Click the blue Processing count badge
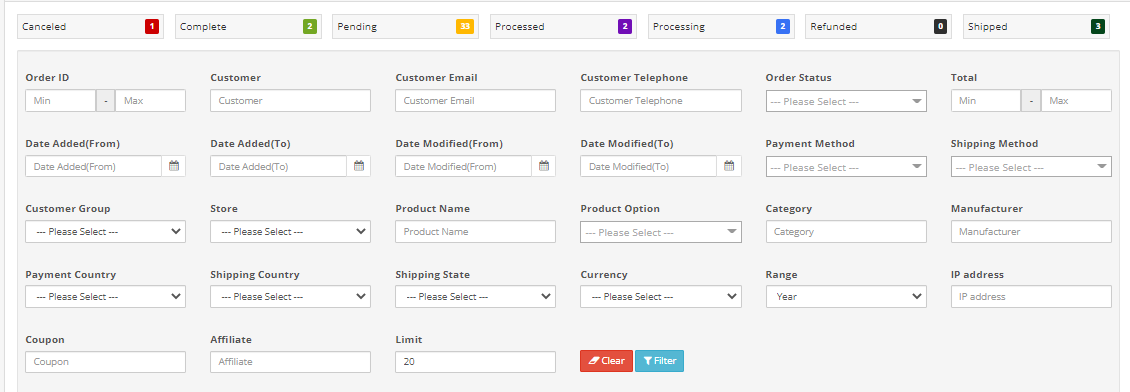Viewport: 1130px width, 392px height. click(x=783, y=27)
